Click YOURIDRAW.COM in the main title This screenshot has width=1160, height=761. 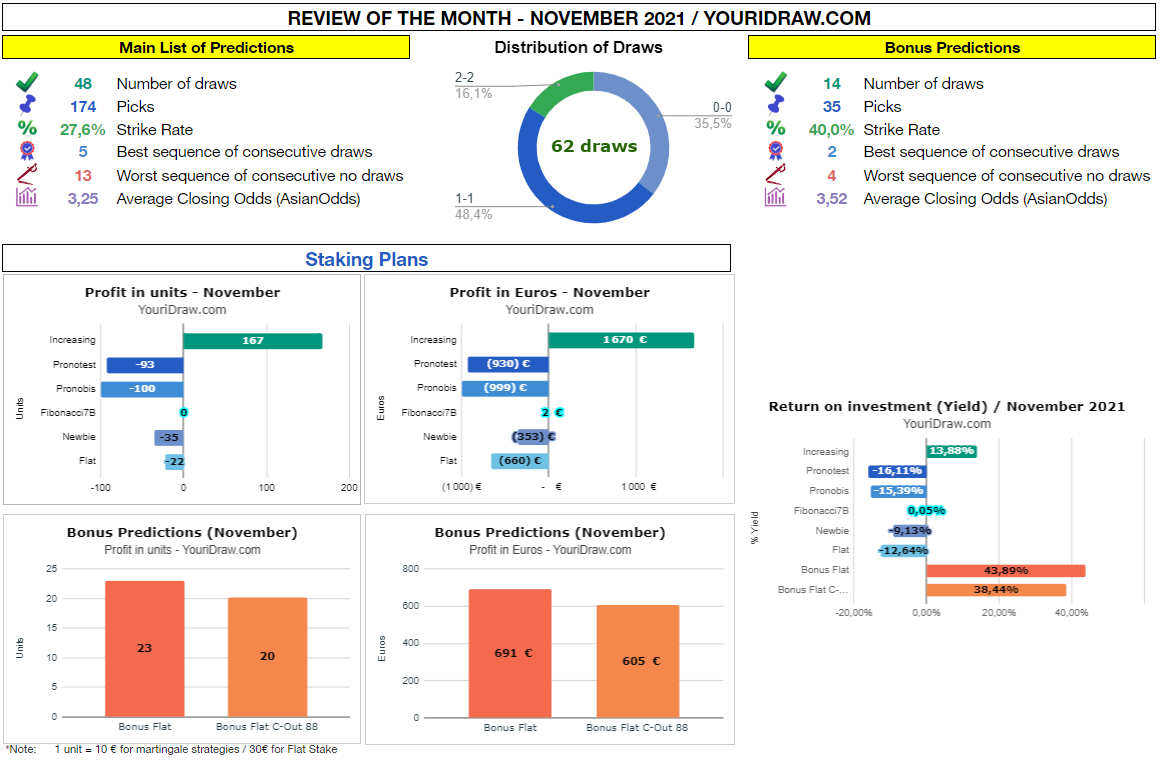tap(792, 17)
